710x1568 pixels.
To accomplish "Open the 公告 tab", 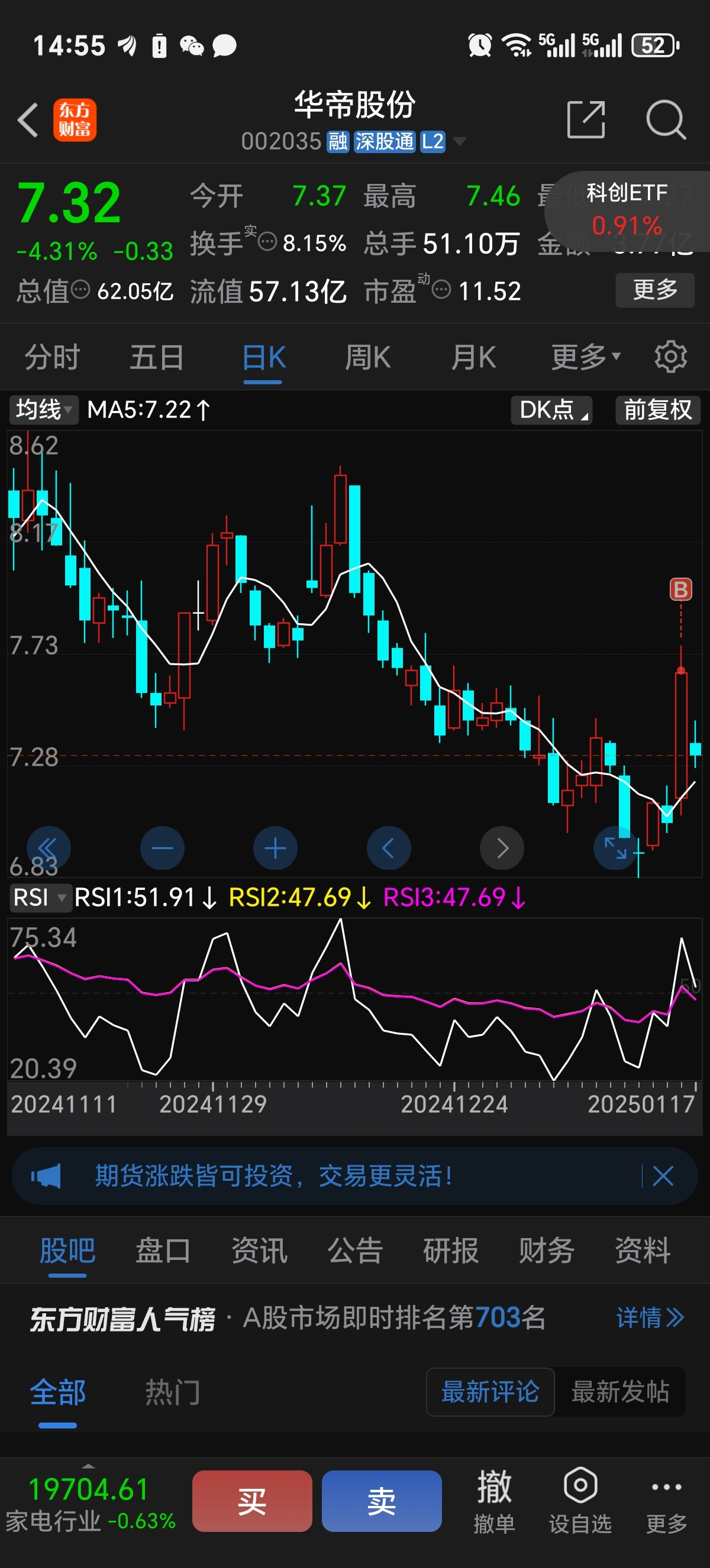I will coord(355,1252).
